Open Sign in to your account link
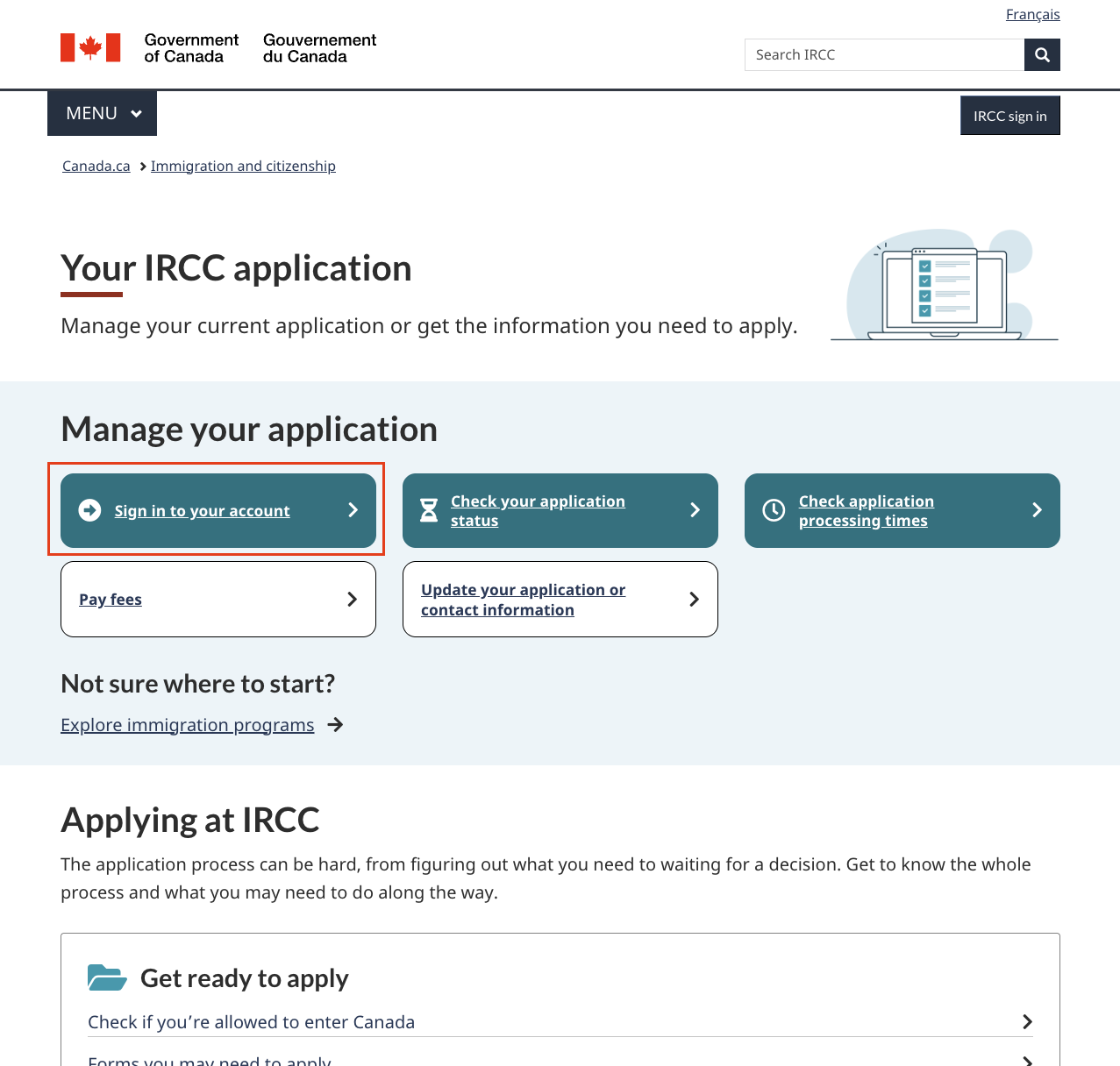Viewport: 1120px width, 1066px height. click(202, 511)
